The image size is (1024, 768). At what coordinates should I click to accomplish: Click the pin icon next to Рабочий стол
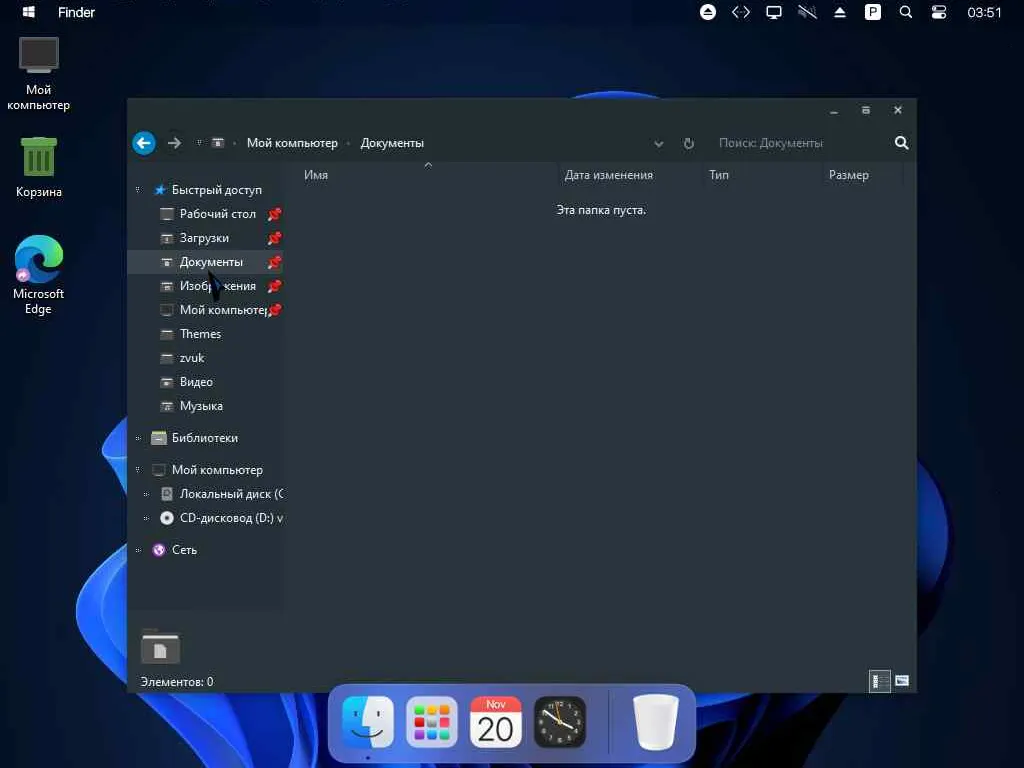pos(274,214)
